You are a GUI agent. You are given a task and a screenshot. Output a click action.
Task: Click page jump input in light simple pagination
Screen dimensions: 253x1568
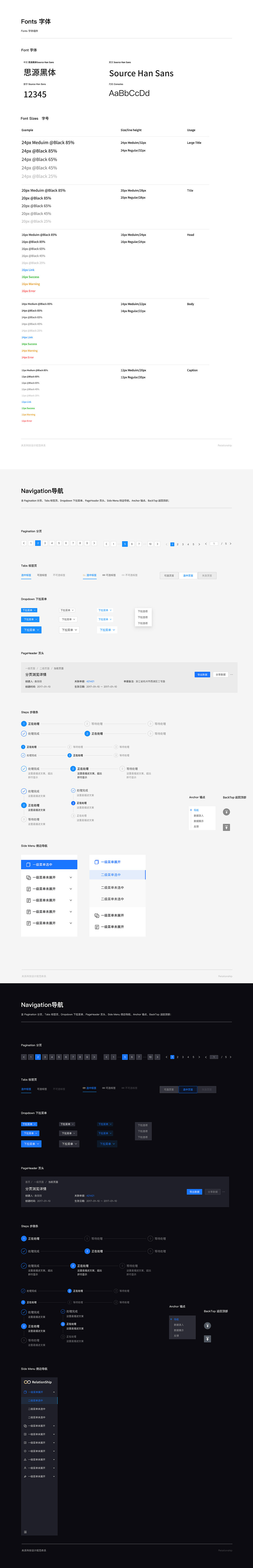tap(214, 544)
